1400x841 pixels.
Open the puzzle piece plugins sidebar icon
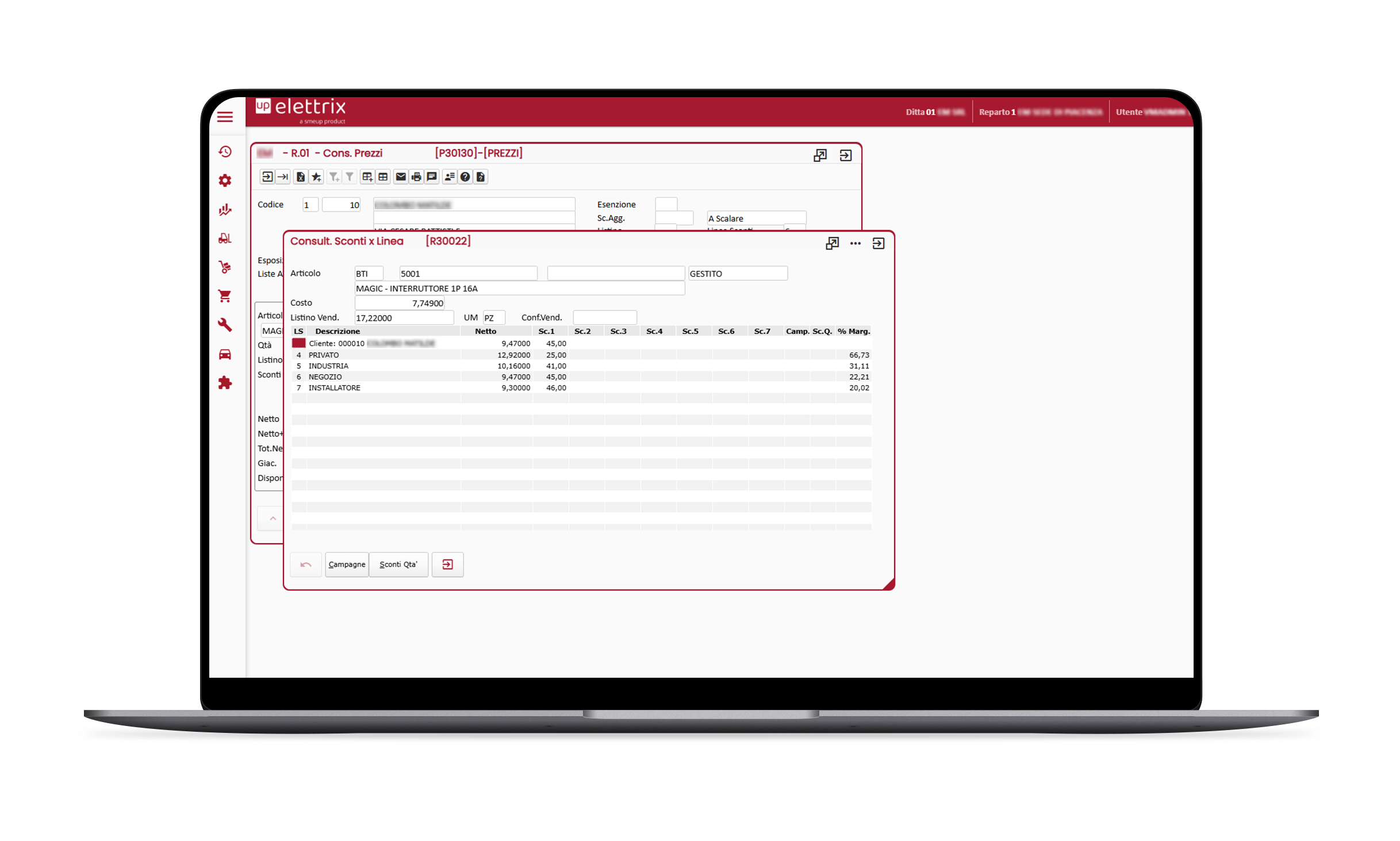click(225, 383)
